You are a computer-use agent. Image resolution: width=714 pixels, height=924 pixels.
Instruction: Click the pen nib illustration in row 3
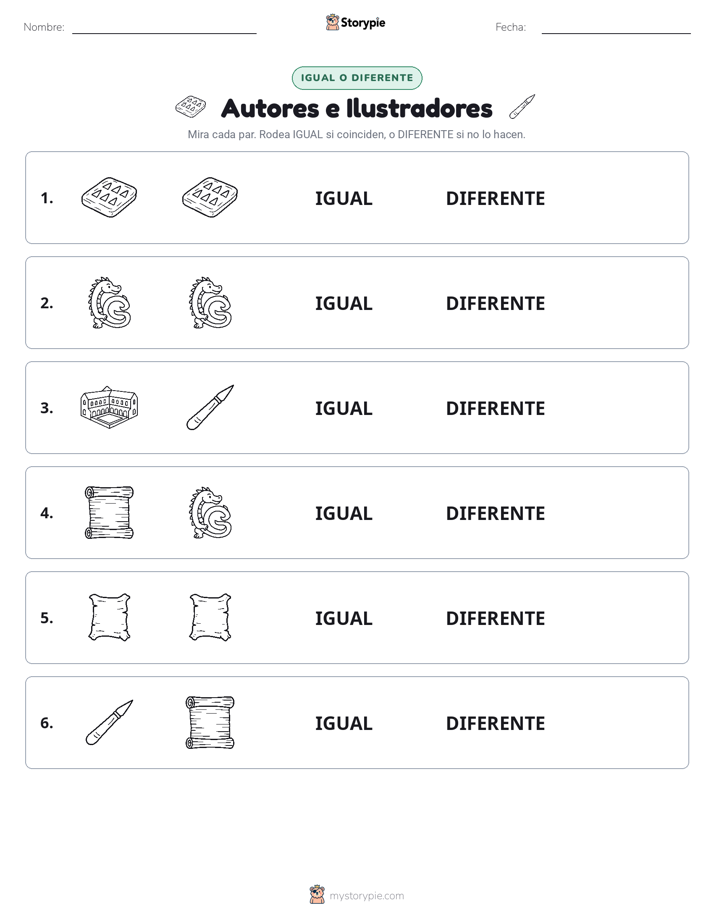coord(210,407)
